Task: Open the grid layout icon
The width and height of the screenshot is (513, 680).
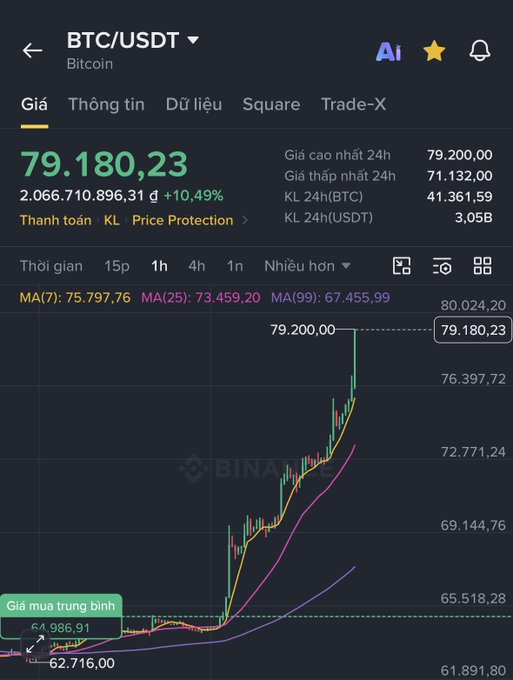Action: 482,266
